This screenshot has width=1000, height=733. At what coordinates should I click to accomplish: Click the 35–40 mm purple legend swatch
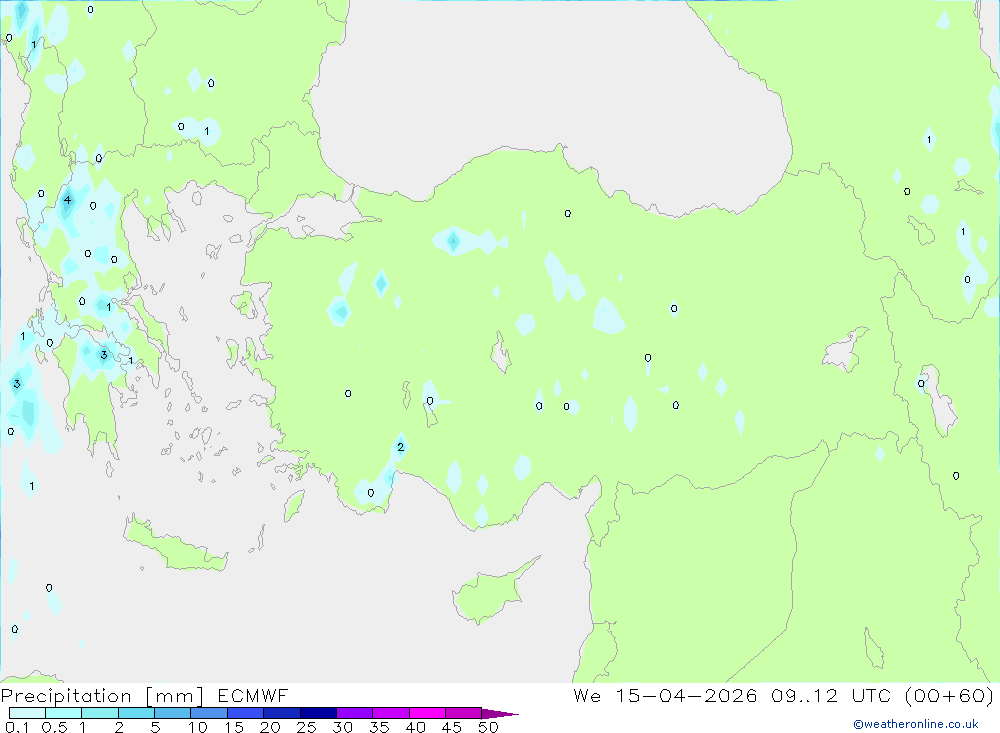tap(390, 713)
